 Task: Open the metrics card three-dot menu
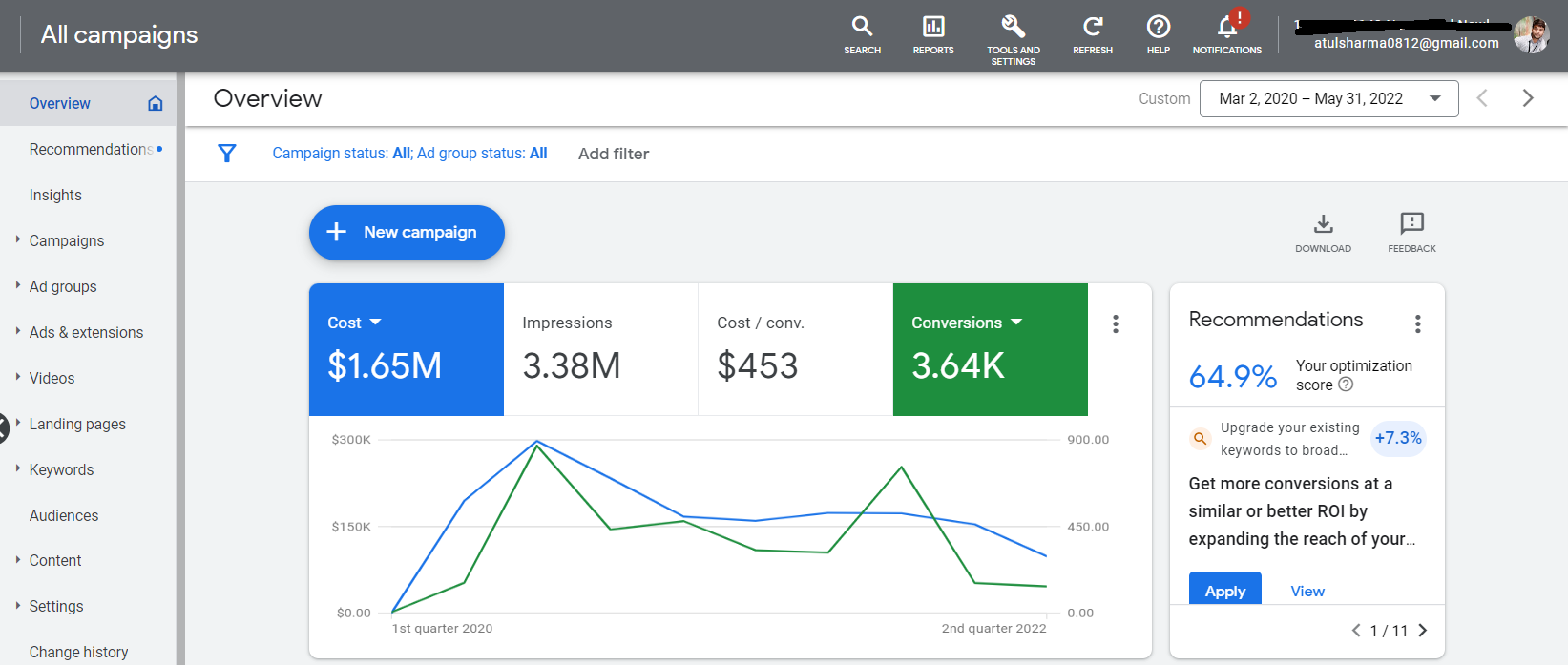1115,324
